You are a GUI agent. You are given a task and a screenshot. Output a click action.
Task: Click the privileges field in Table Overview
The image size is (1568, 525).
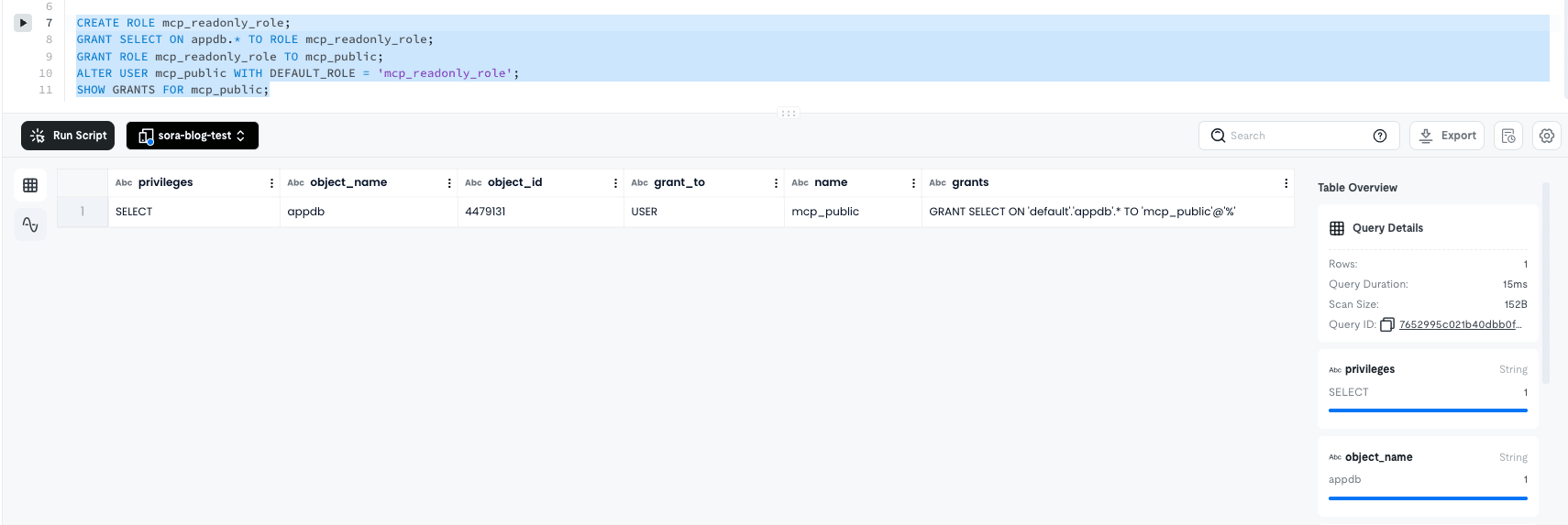click(x=1369, y=369)
